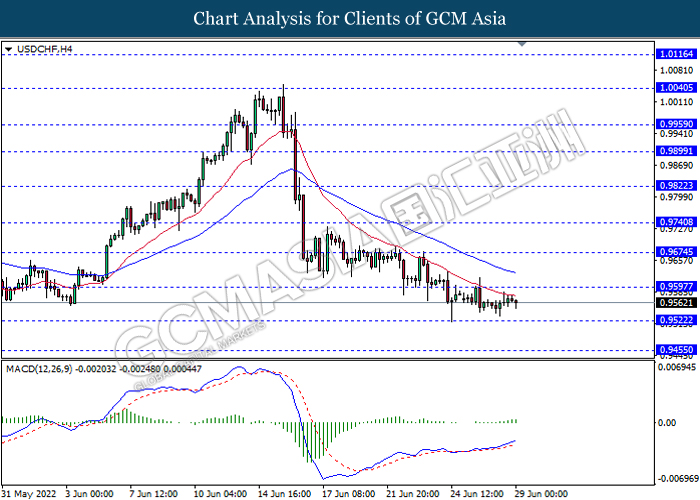Click the 24 Jun 12:00 time label
This screenshot has height=500, width=700.
point(477,494)
